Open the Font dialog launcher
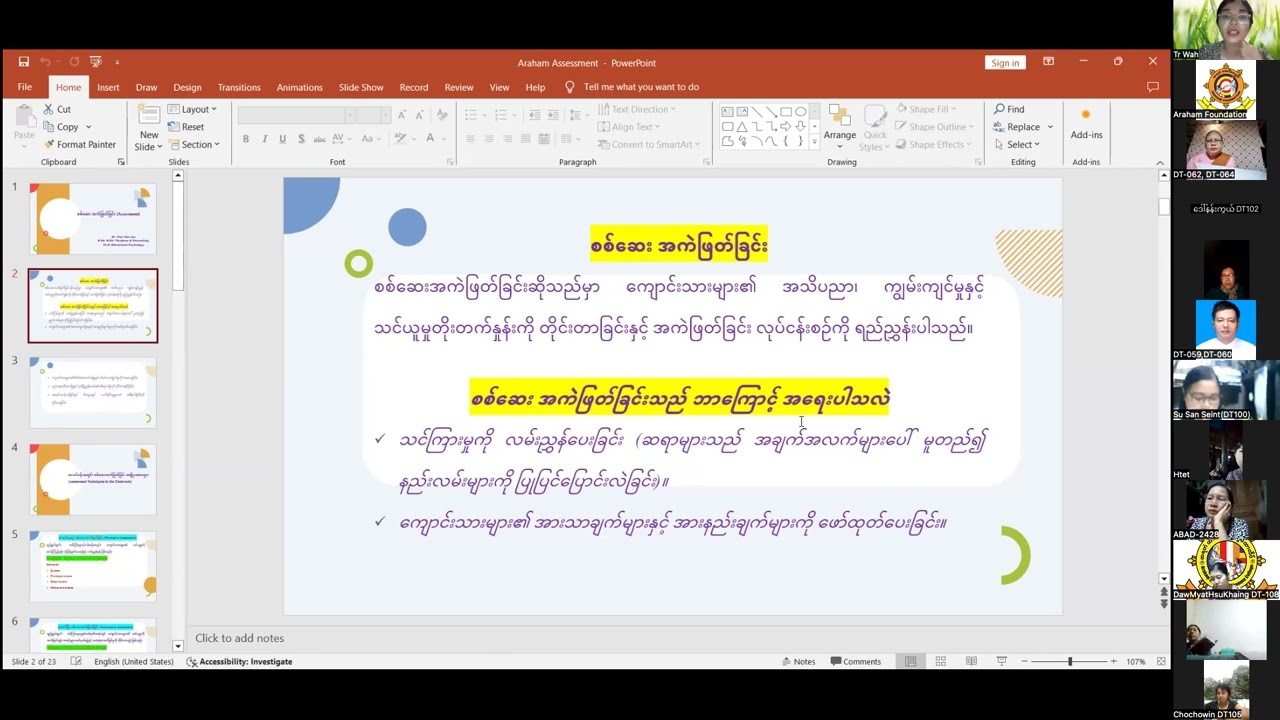This screenshot has width=1280, height=720. click(450, 162)
